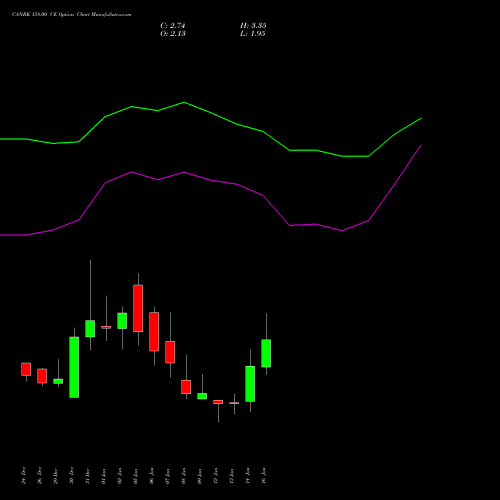Select the last green candlestick above 16 Jan

(x=266, y=353)
